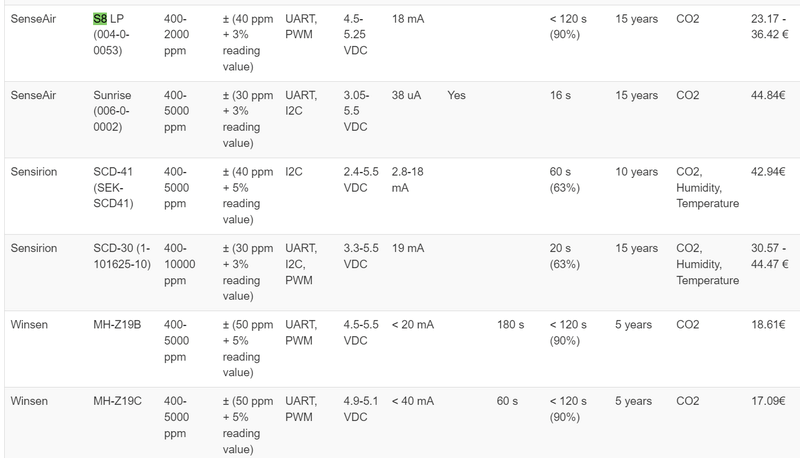Click the SCD-41 (SEK-SCD41) model text

pos(113,188)
